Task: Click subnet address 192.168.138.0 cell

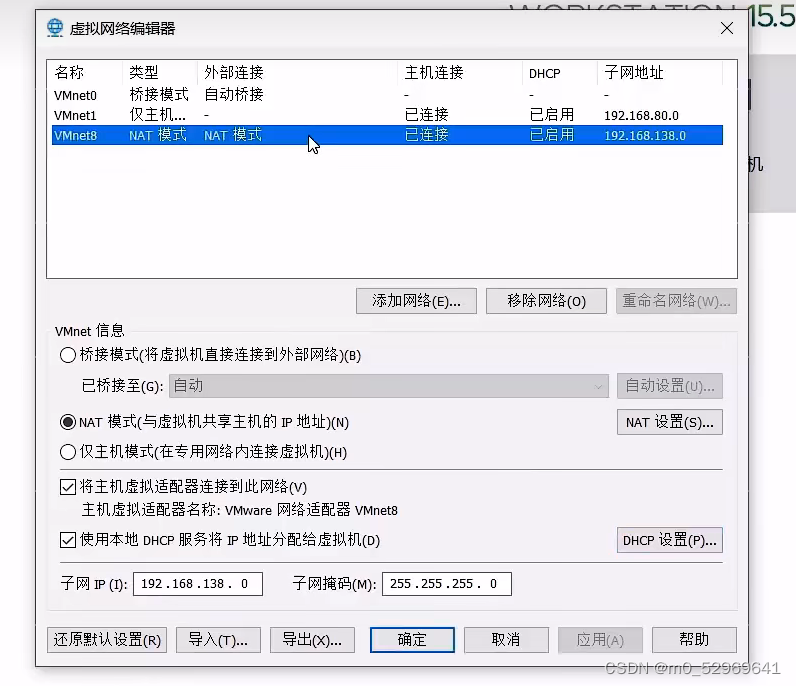Action: 645,136
